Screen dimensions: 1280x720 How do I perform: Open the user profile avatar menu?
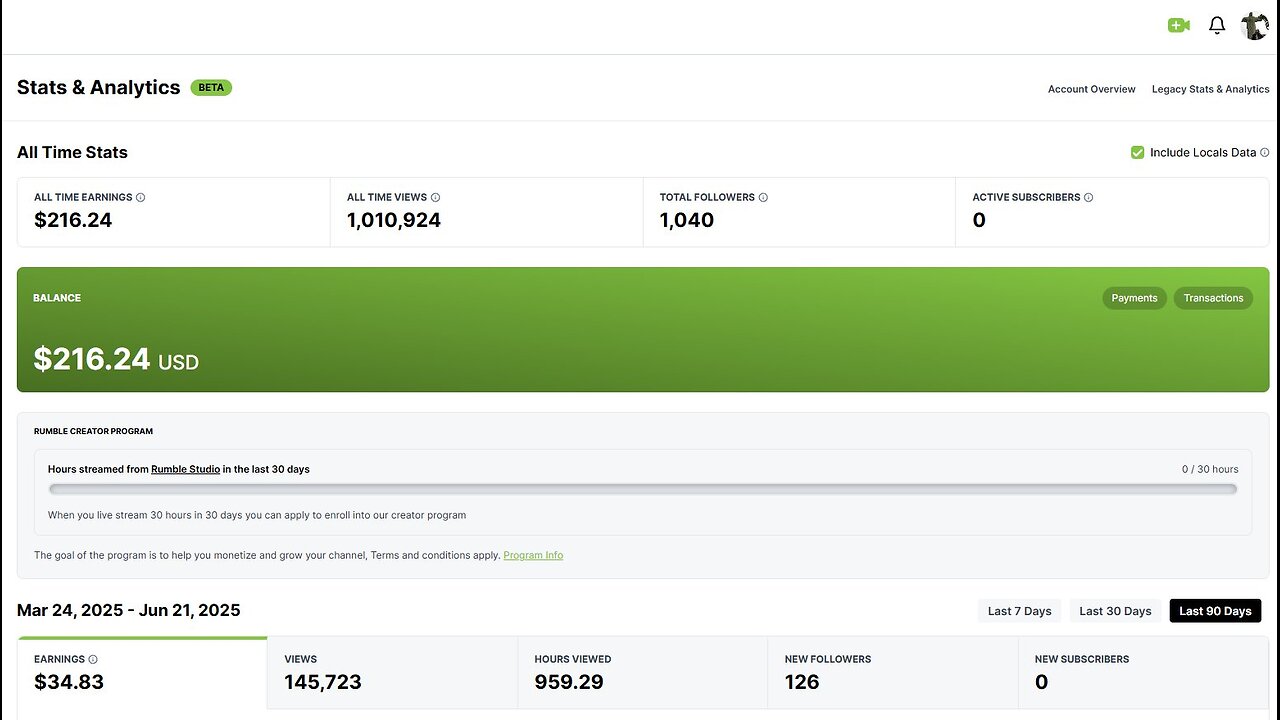coord(1254,26)
